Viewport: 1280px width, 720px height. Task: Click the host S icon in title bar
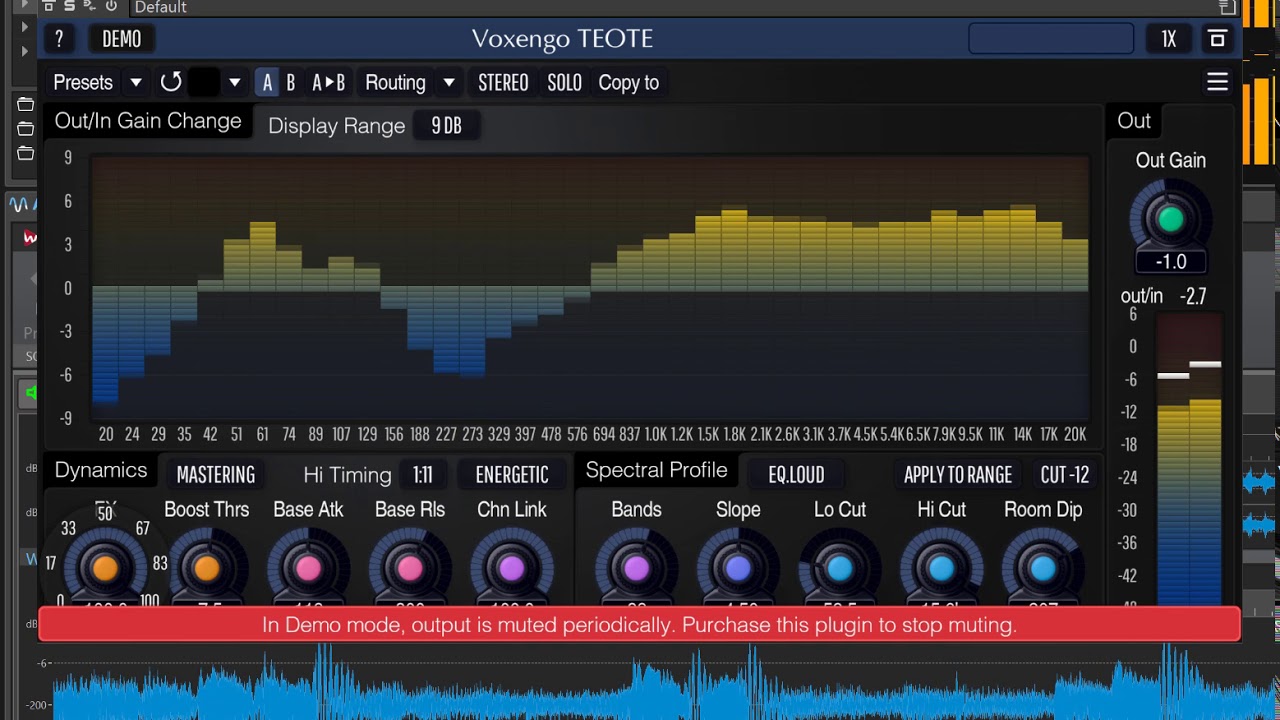tap(69, 6)
